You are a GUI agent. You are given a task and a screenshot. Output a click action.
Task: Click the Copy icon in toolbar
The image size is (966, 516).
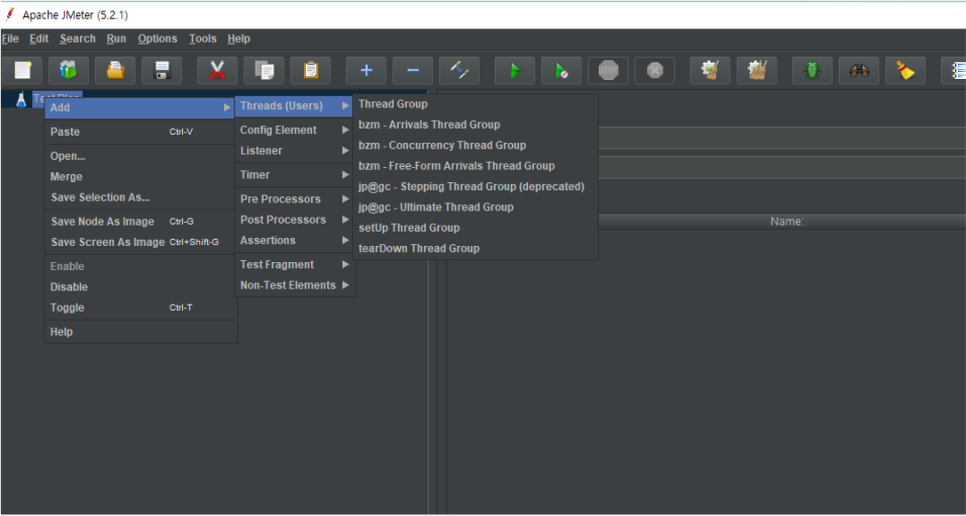[264, 70]
